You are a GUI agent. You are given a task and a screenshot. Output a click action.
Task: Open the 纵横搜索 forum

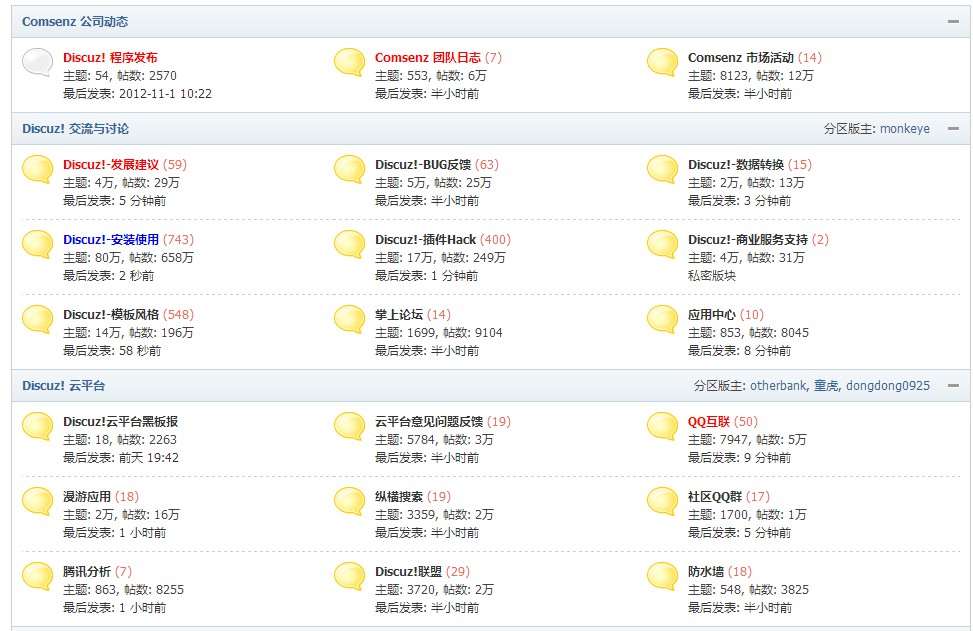(x=399, y=496)
